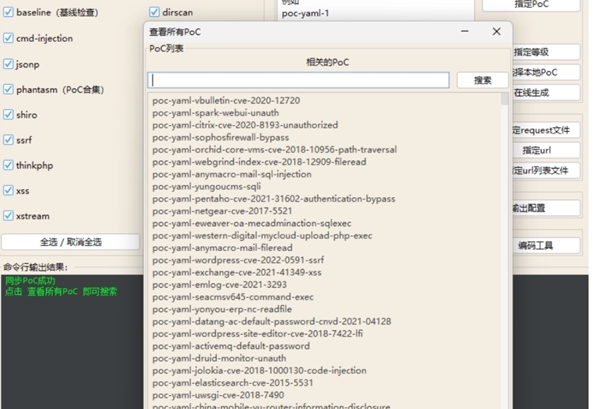The image size is (600, 409).
Task: Select poc-yaml-anymacro-mail-sql-injection
Action: pyautogui.click(x=232, y=174)
